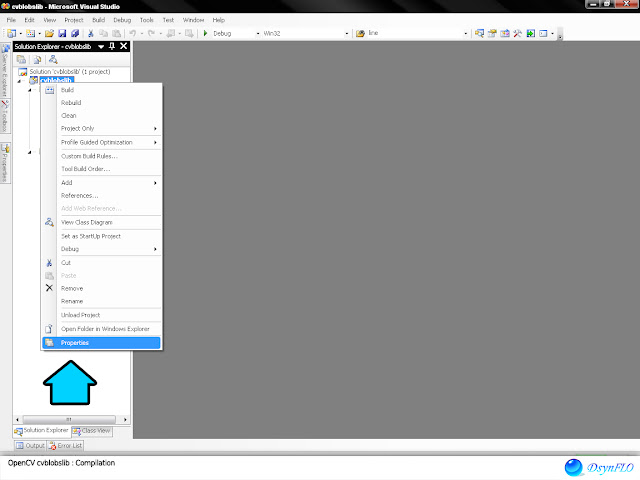
Task: Click the Save All toolbar icon
Action: (x=75, y=33)
